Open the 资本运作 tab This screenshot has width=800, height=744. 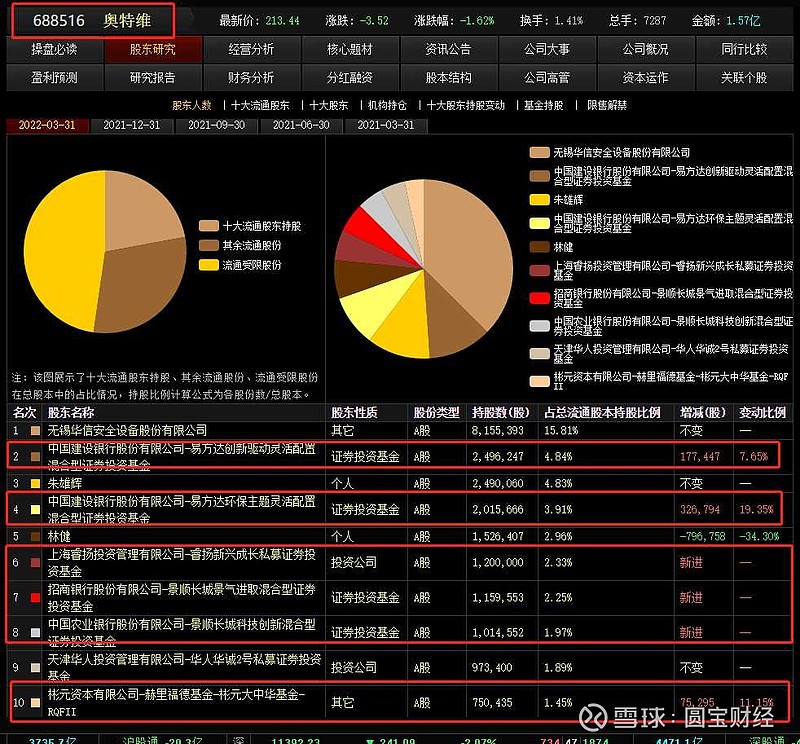click(x=645, y=78)
